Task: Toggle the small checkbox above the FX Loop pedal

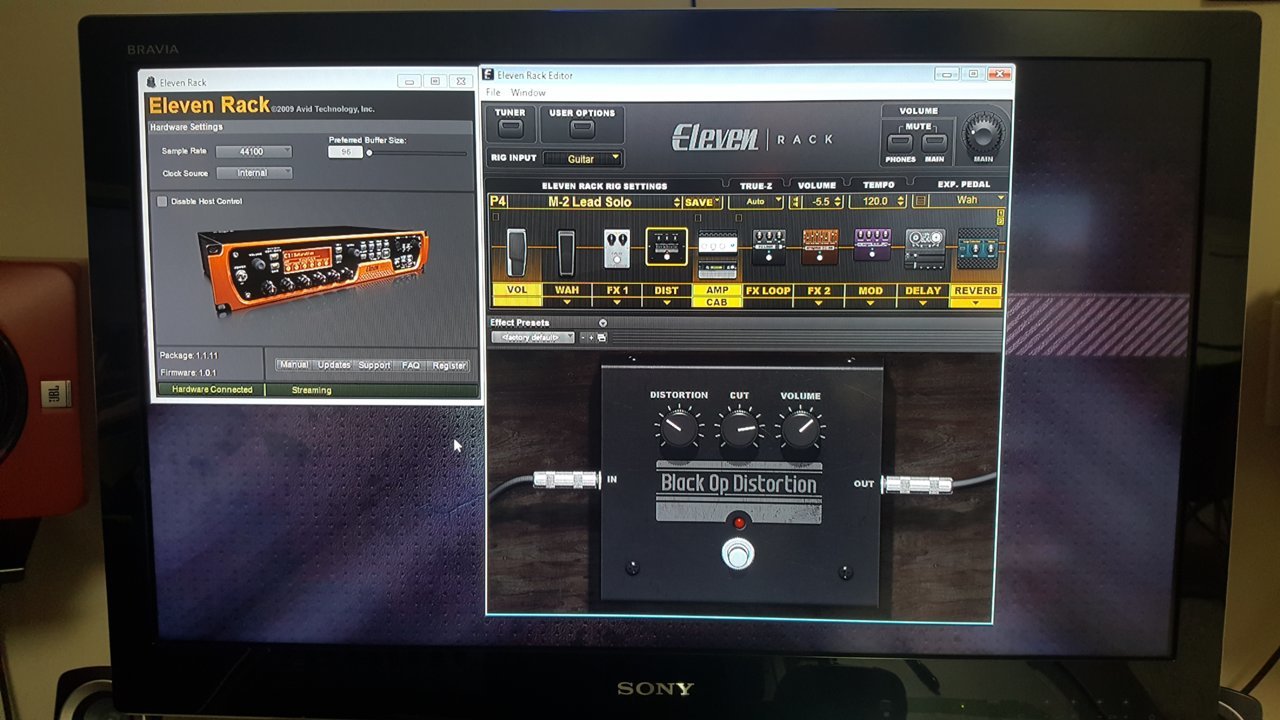Action: [739, 218]
